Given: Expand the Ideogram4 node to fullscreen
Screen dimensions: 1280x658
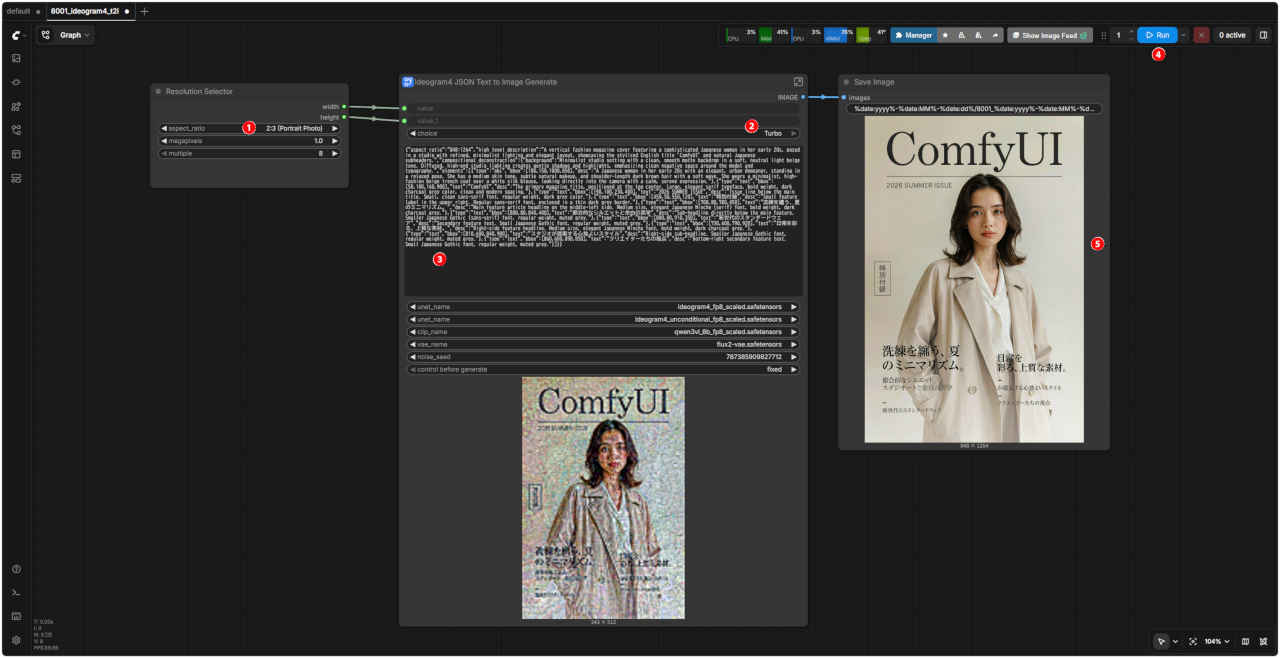Looking at the screenshot, I should 798,82.
